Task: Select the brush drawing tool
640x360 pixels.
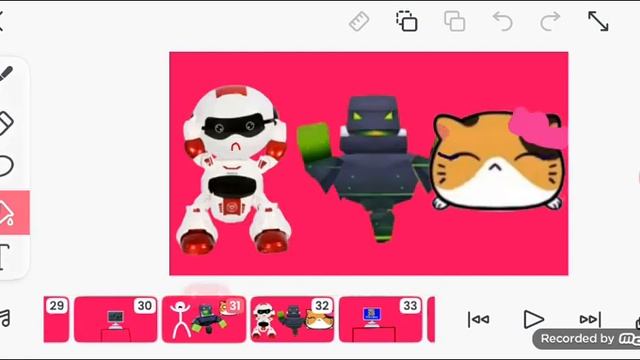Action: pos(6,75)
